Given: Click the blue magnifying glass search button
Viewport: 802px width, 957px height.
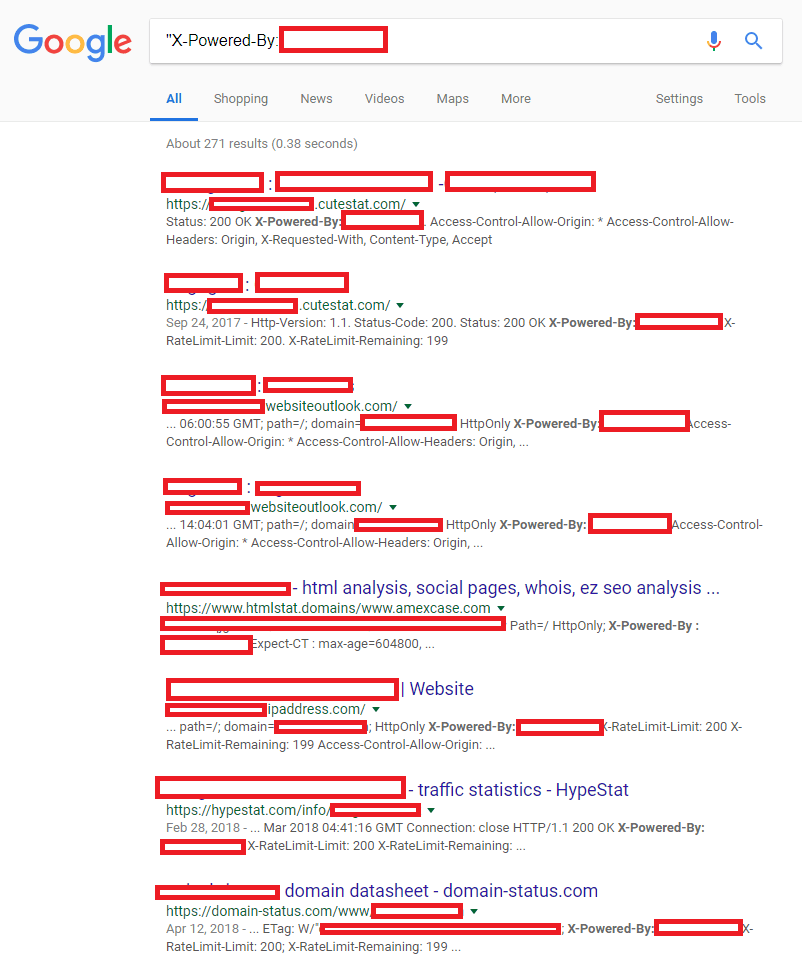Looking at the screenshot, I should pos(754,41).
